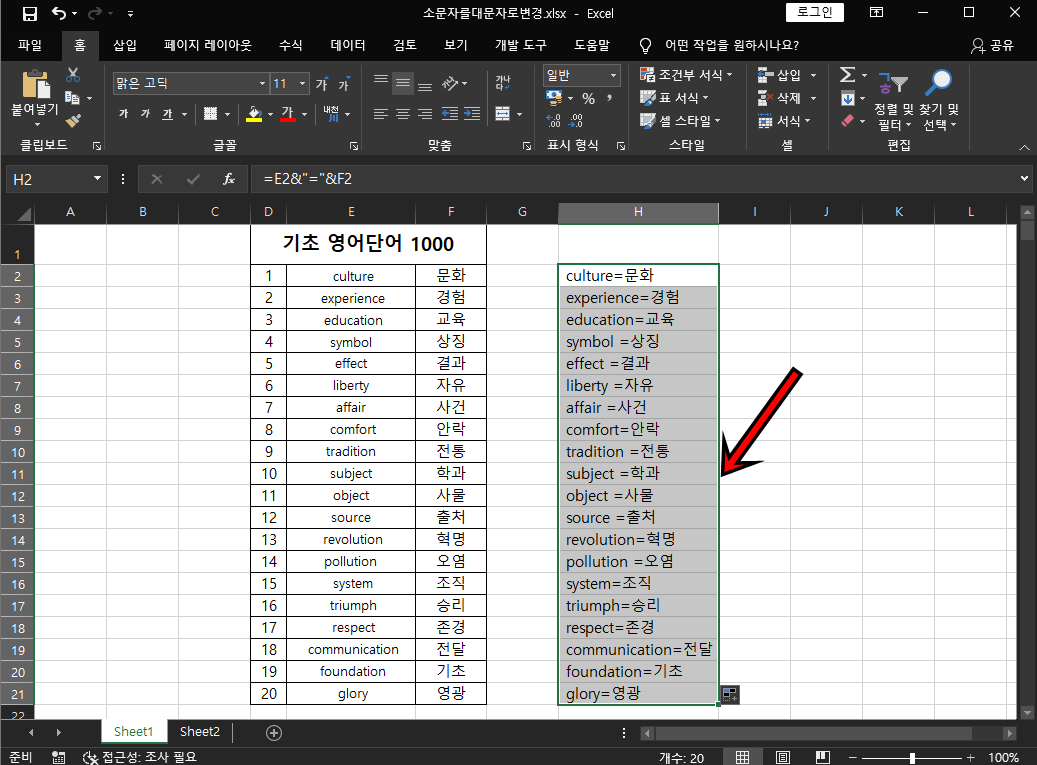Click the Page Layout view icon in status bar
This screenshot has height=765, width=1037.
783,757
